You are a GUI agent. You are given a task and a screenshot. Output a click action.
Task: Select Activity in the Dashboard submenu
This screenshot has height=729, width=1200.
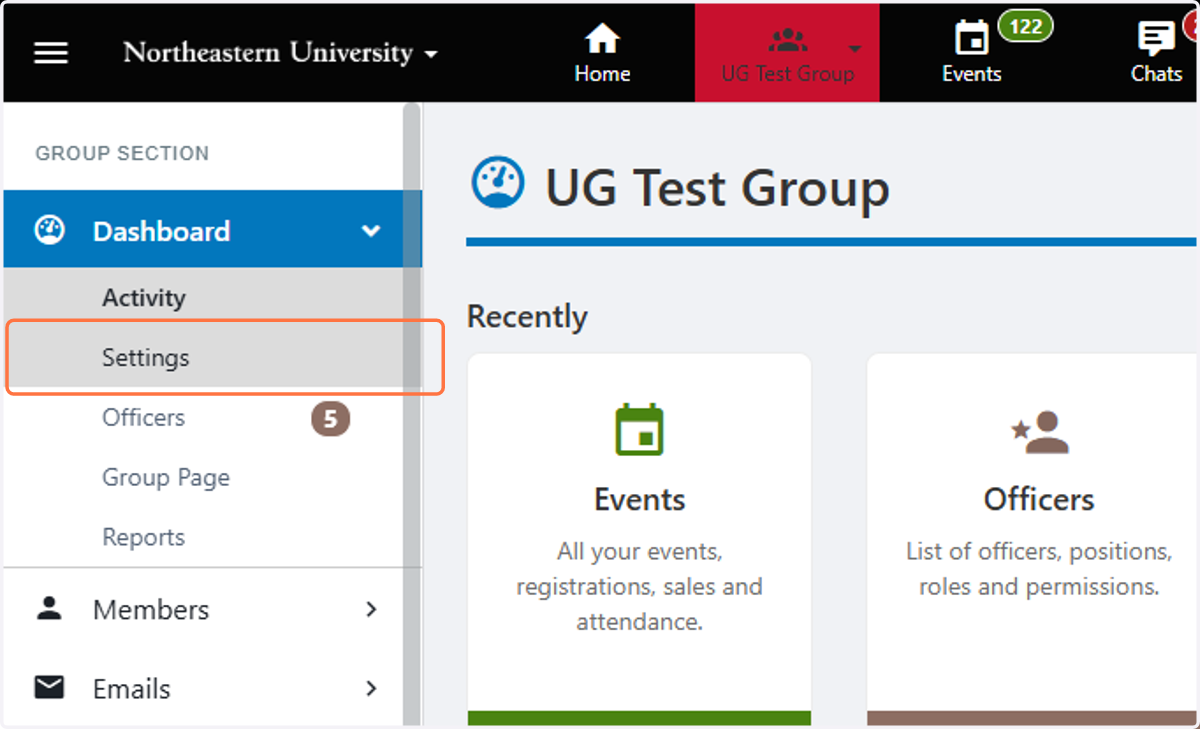pyautogui.click(x=144, y=298)
